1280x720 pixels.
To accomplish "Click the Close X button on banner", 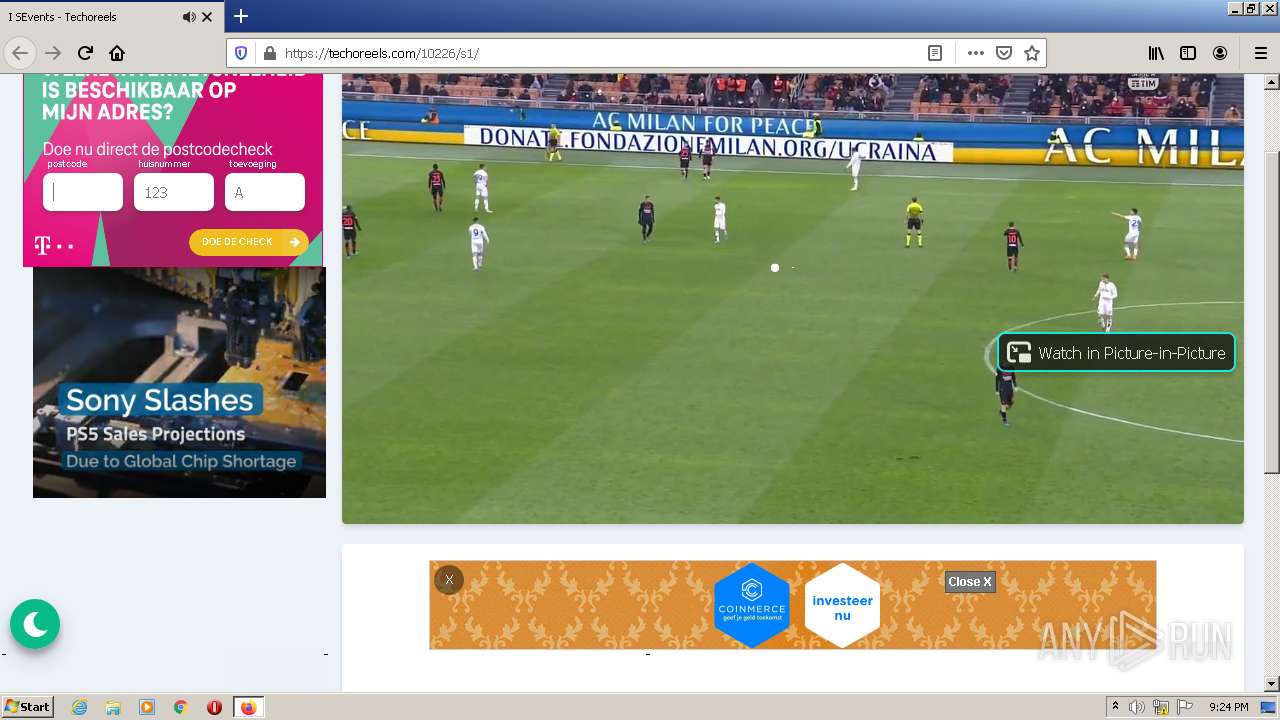I will click(x=970, y=581).
